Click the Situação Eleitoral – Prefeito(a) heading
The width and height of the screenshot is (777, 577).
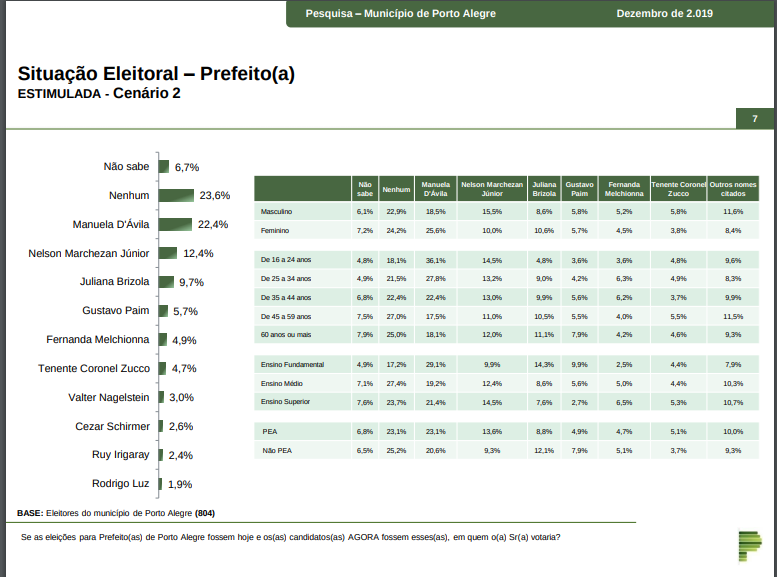click(x=157, y=74)
